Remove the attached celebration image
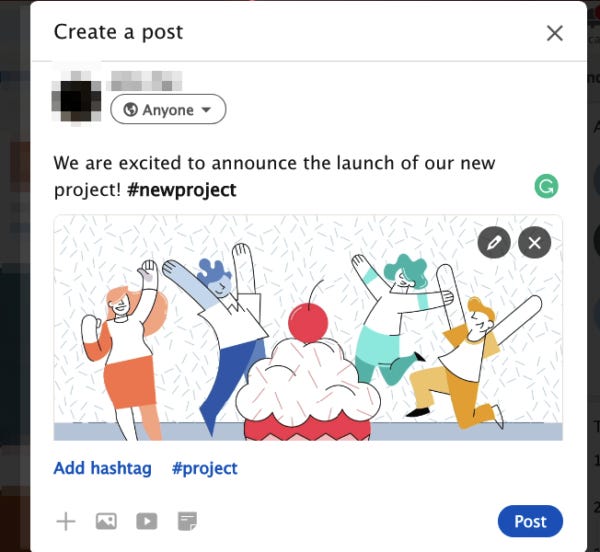 click(535, 243)
